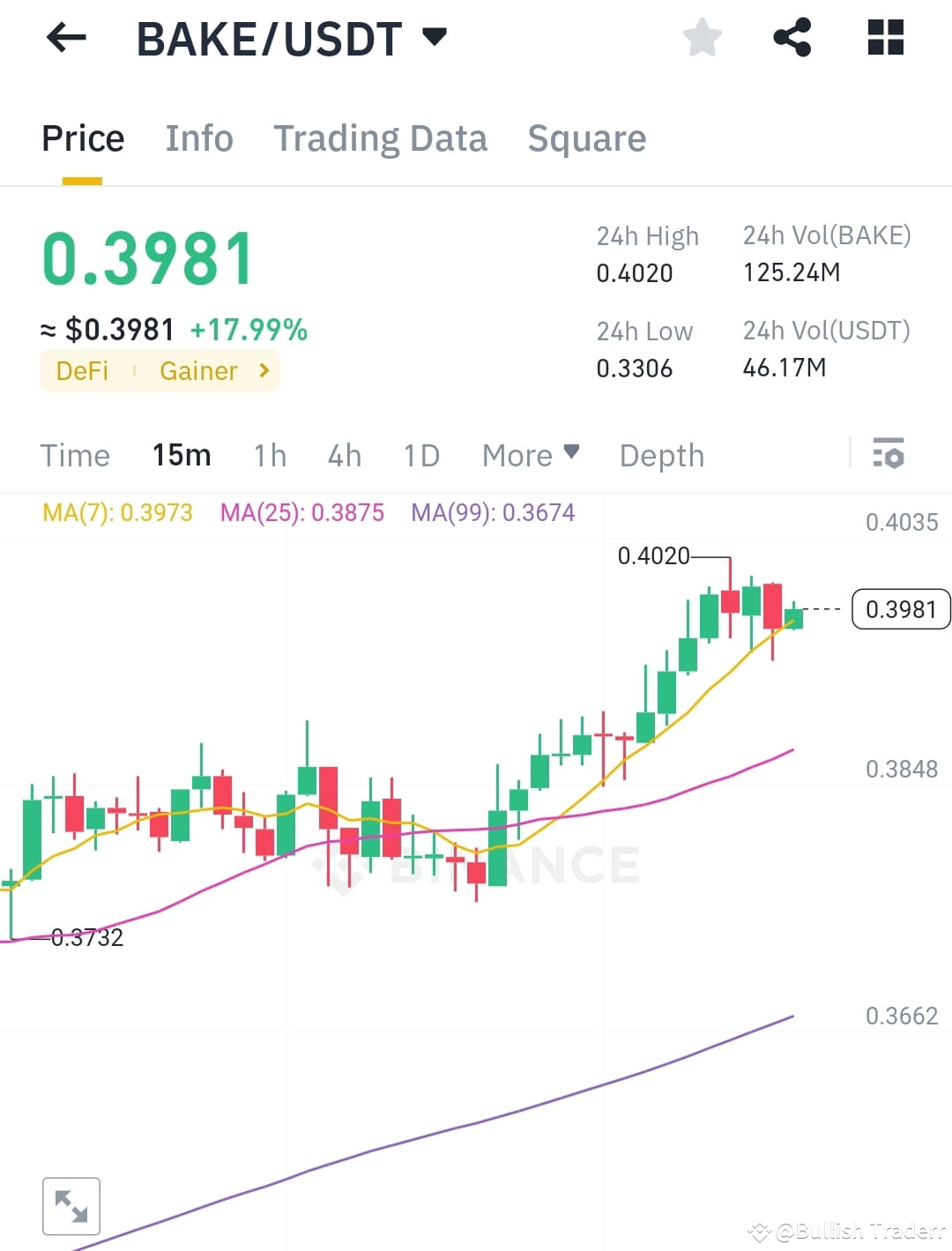Viewport: 952px width, 1251px height.
Task: Select the 4h timeframe
Action: [x=344, y=455]
